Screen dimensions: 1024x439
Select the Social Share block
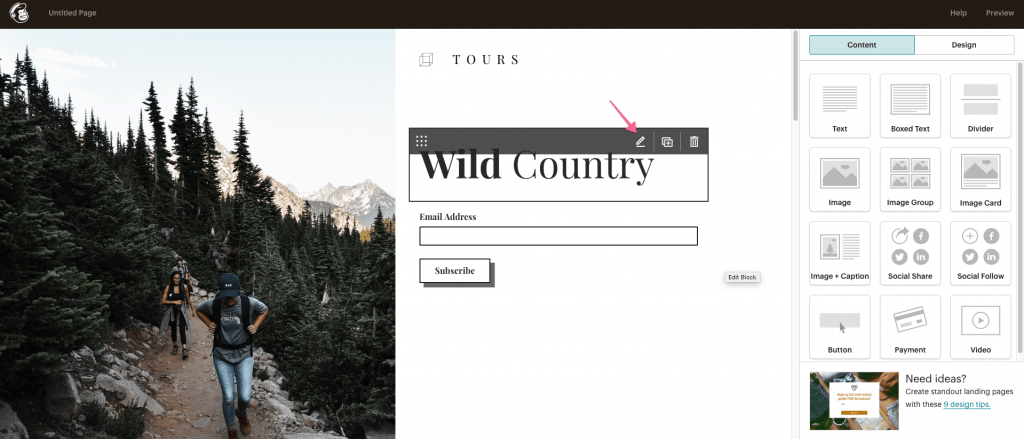tap(910, 253)
